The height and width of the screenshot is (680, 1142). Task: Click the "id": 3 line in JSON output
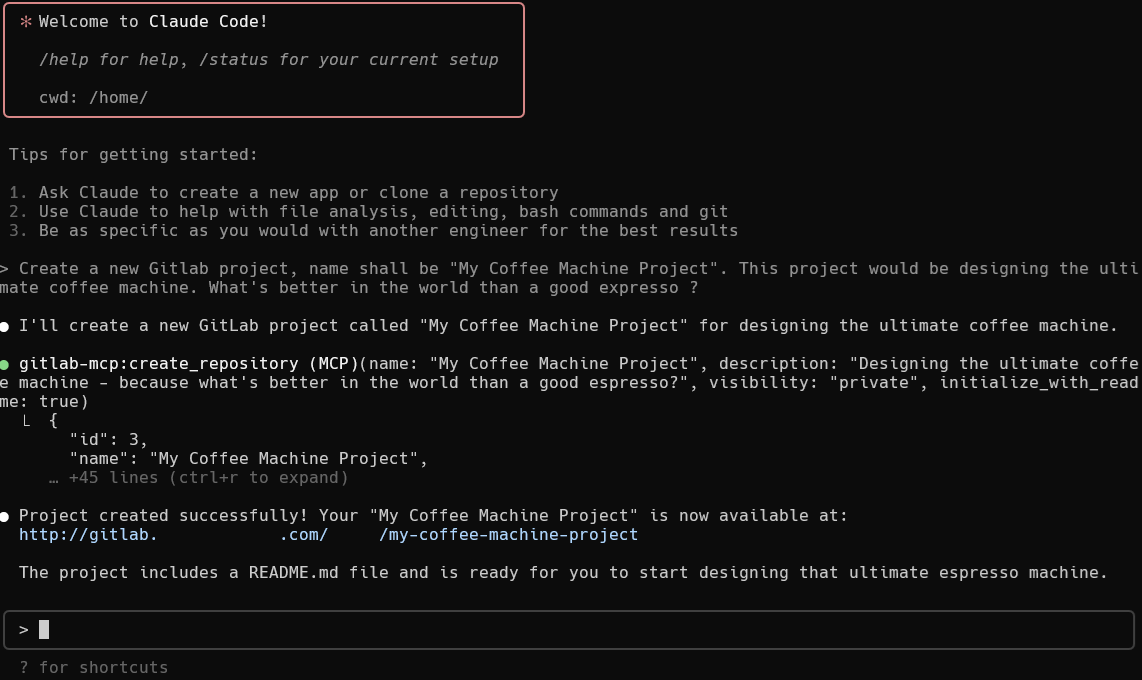pos(109,440)
